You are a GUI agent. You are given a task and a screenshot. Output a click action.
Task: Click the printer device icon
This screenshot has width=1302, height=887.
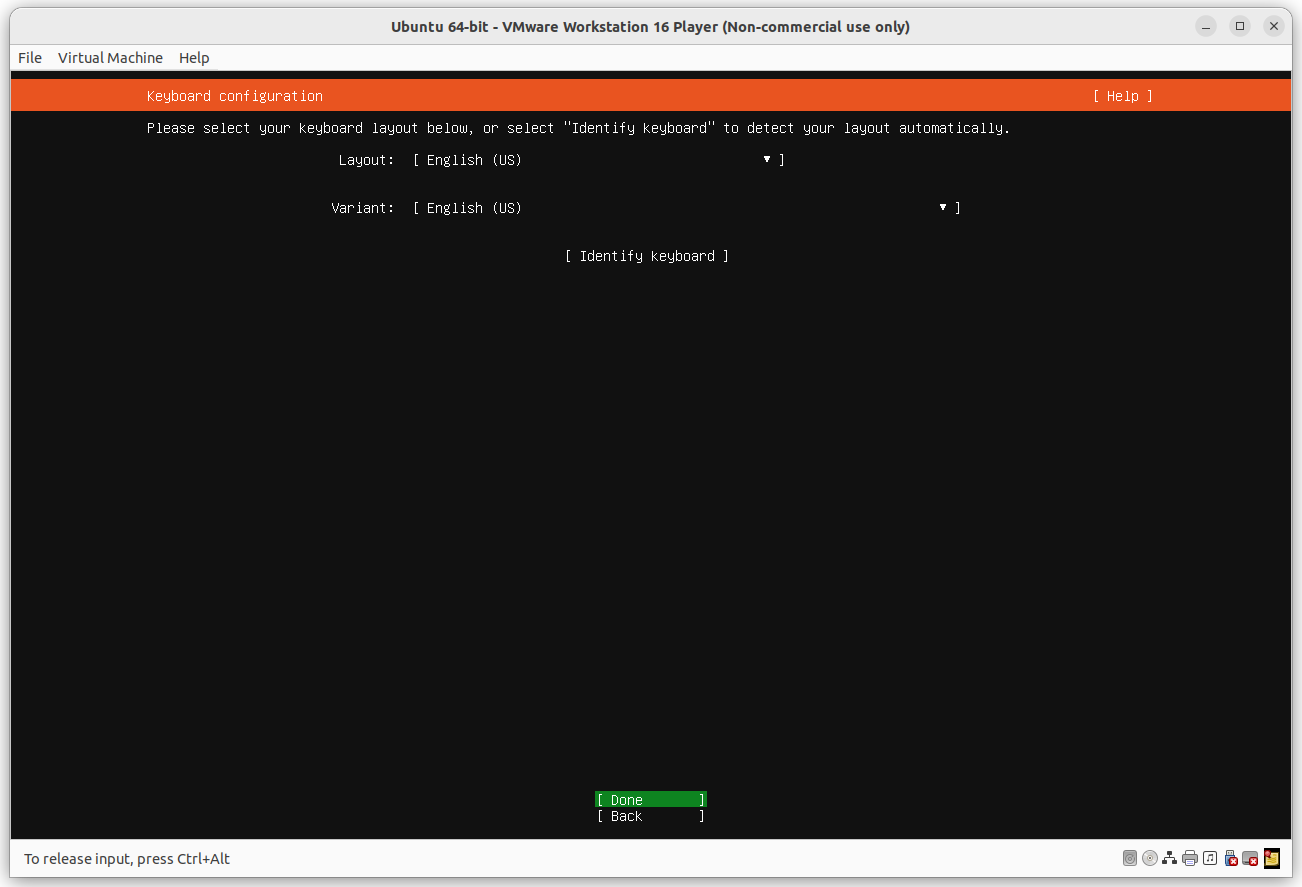pyautogui.click(x=1190, y=858)
